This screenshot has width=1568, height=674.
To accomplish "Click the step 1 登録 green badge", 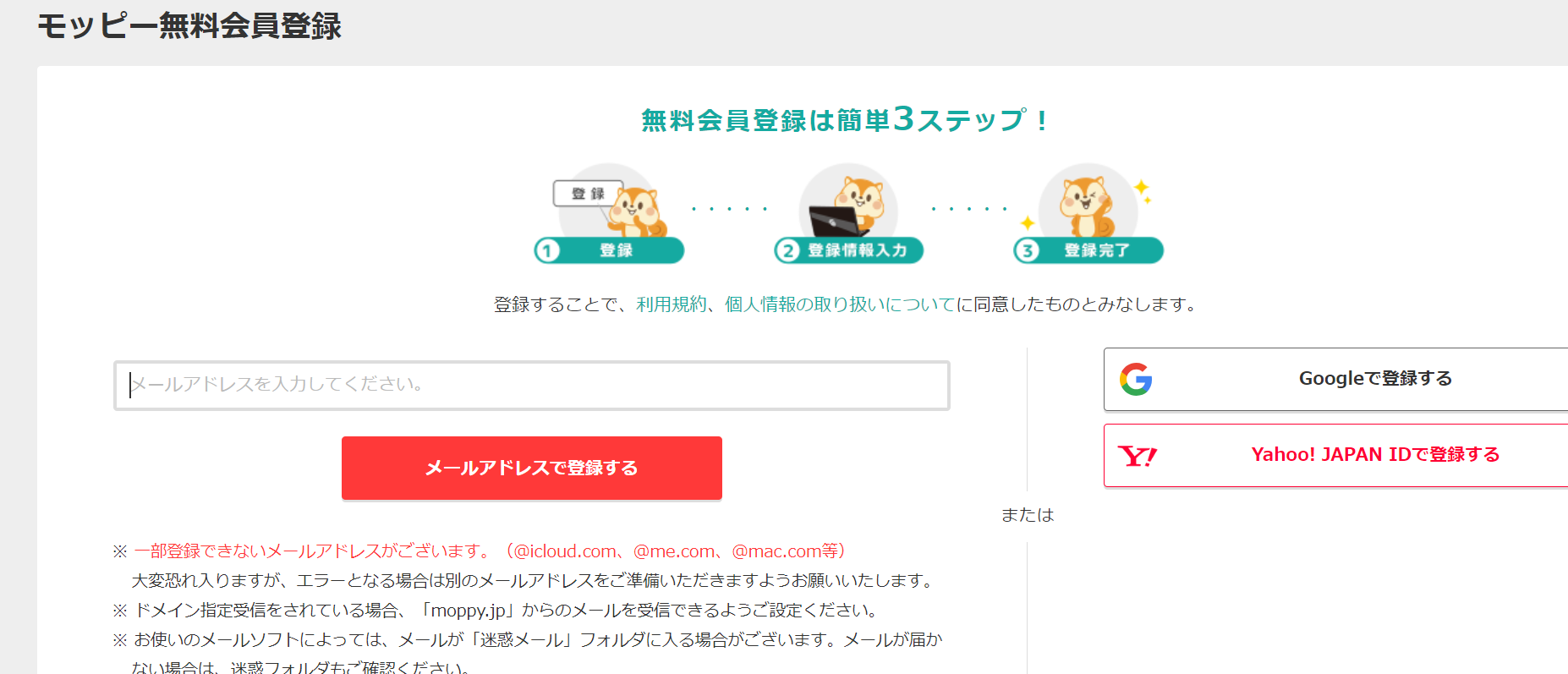I will (609, 250).
